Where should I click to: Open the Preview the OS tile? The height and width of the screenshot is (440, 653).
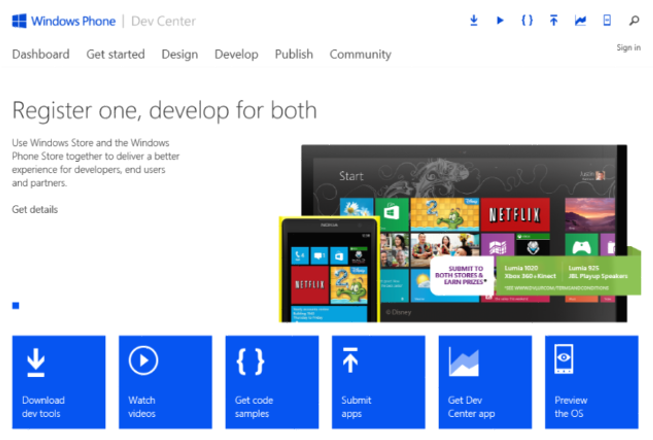592,382
